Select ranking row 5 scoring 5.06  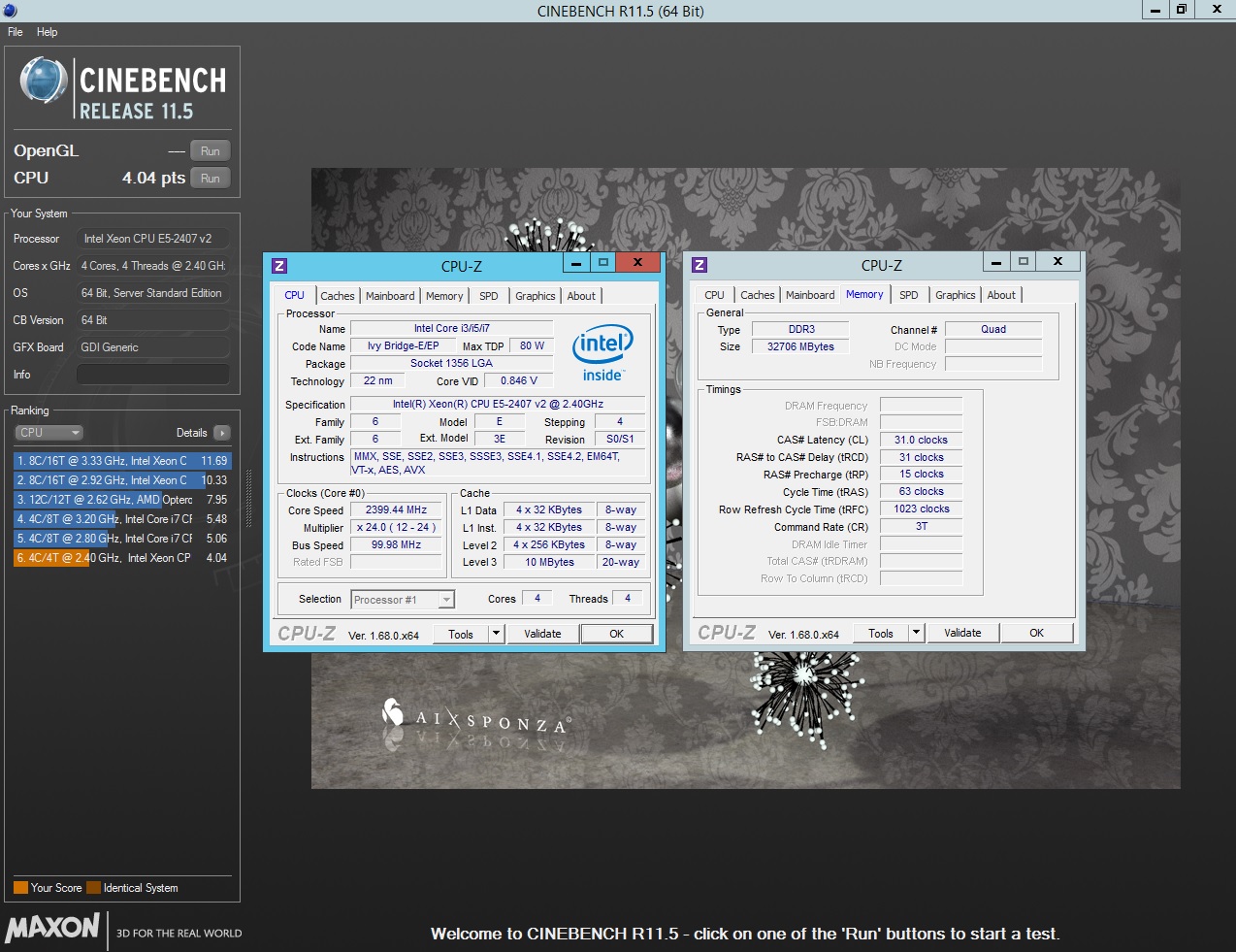[122, 539]
